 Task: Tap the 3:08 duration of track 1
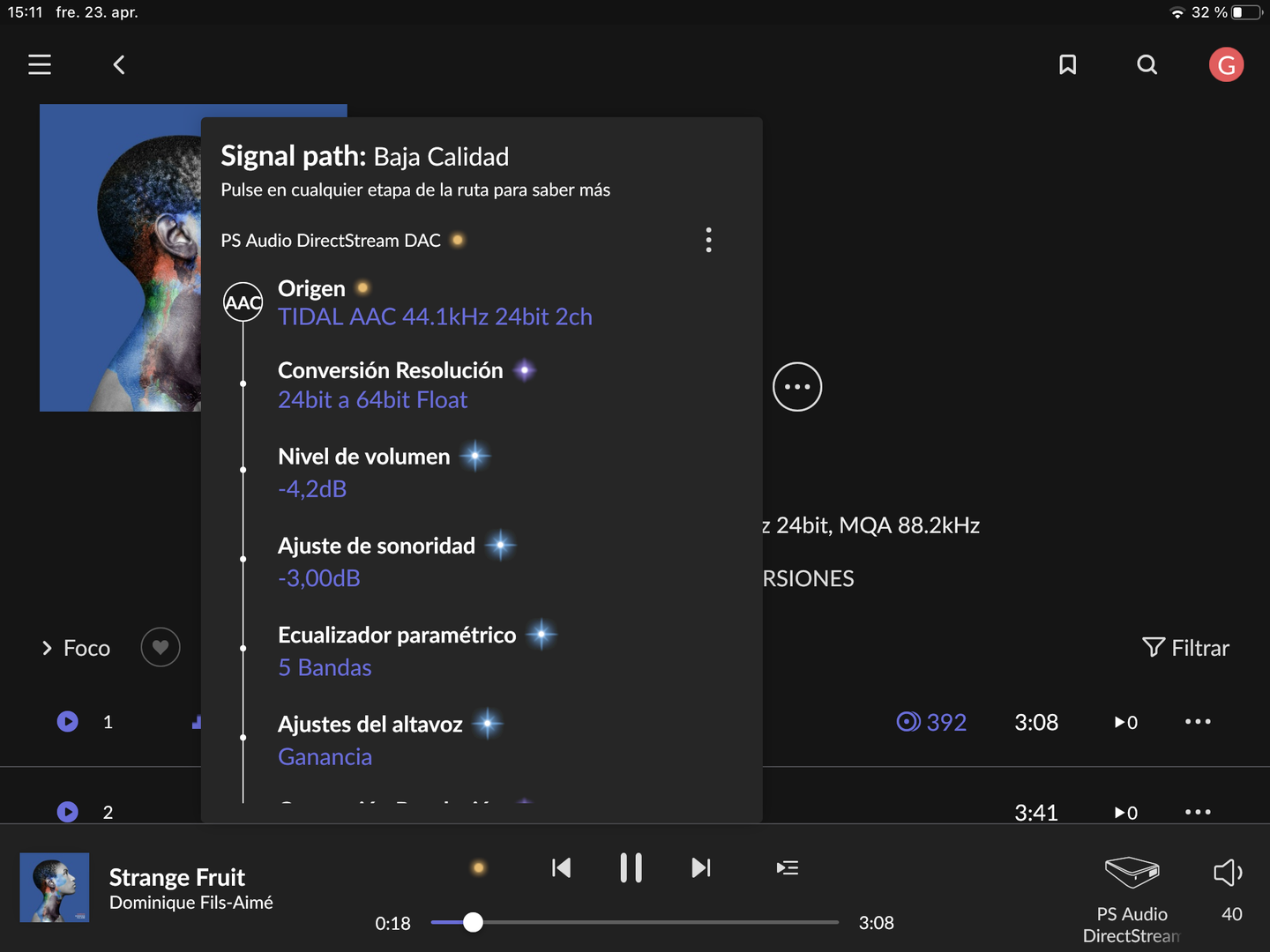(1036, 722)
